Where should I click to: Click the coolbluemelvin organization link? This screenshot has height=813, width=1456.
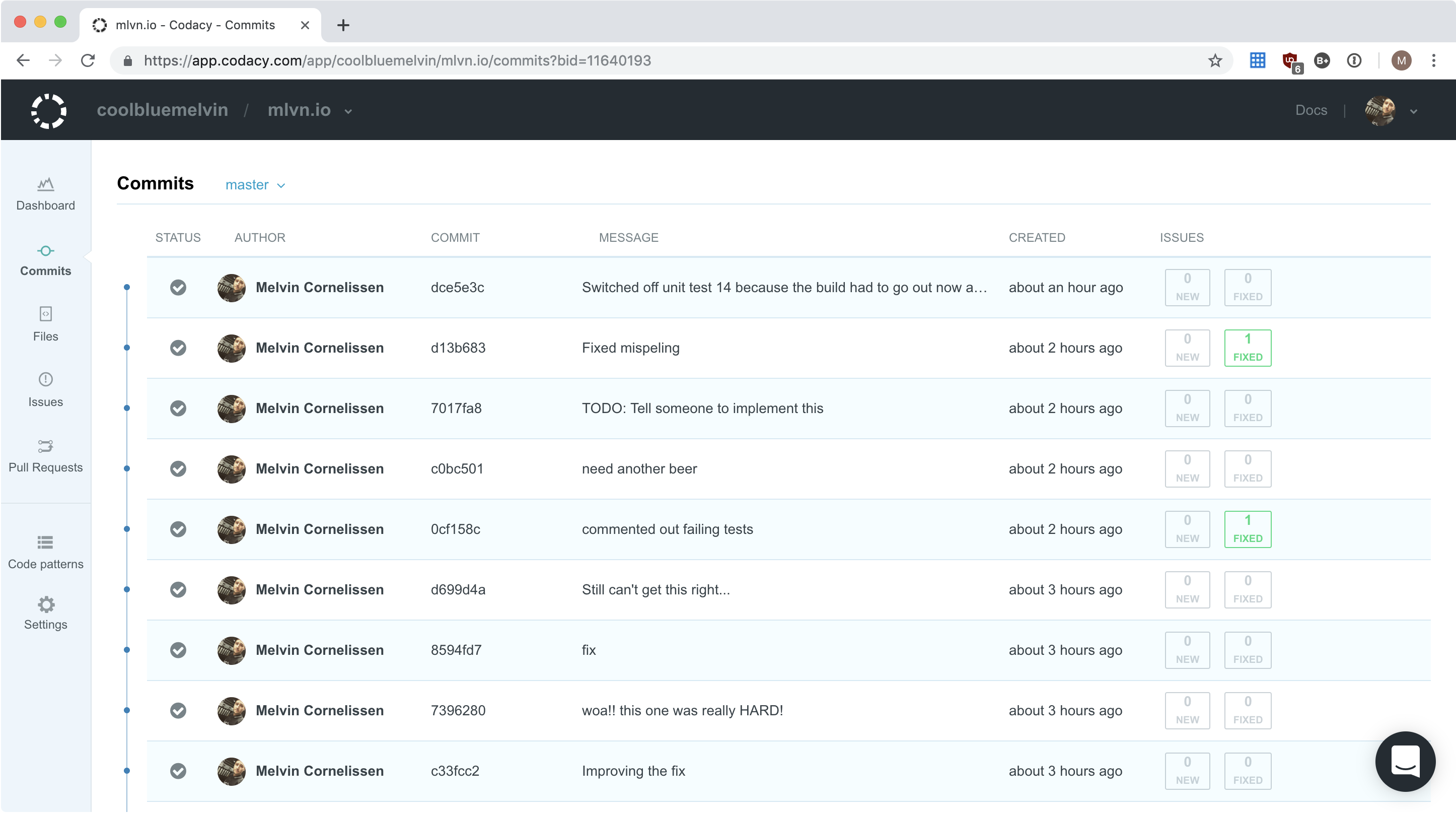point(162,110)
